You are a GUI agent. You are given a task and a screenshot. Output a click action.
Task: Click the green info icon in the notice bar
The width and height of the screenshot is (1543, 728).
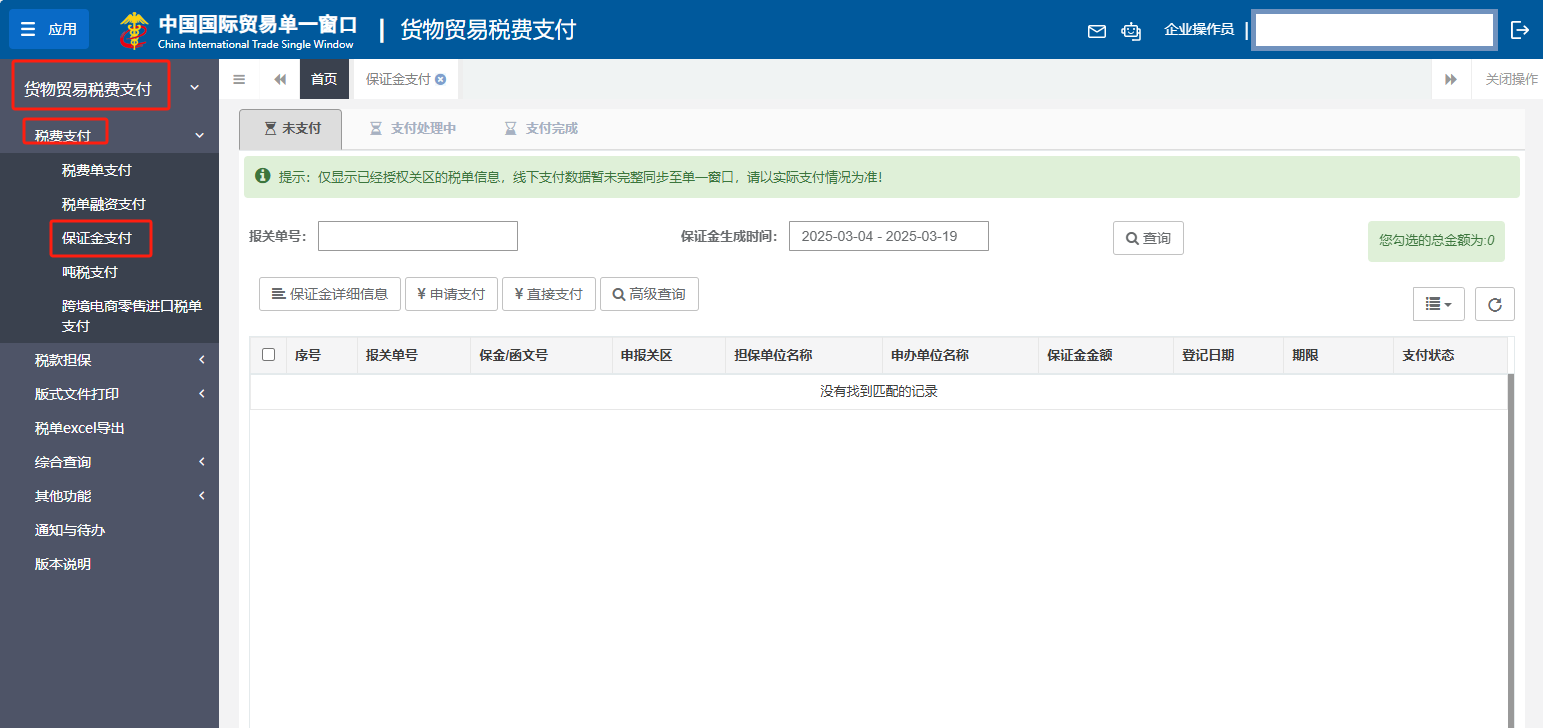pos(263,176)
